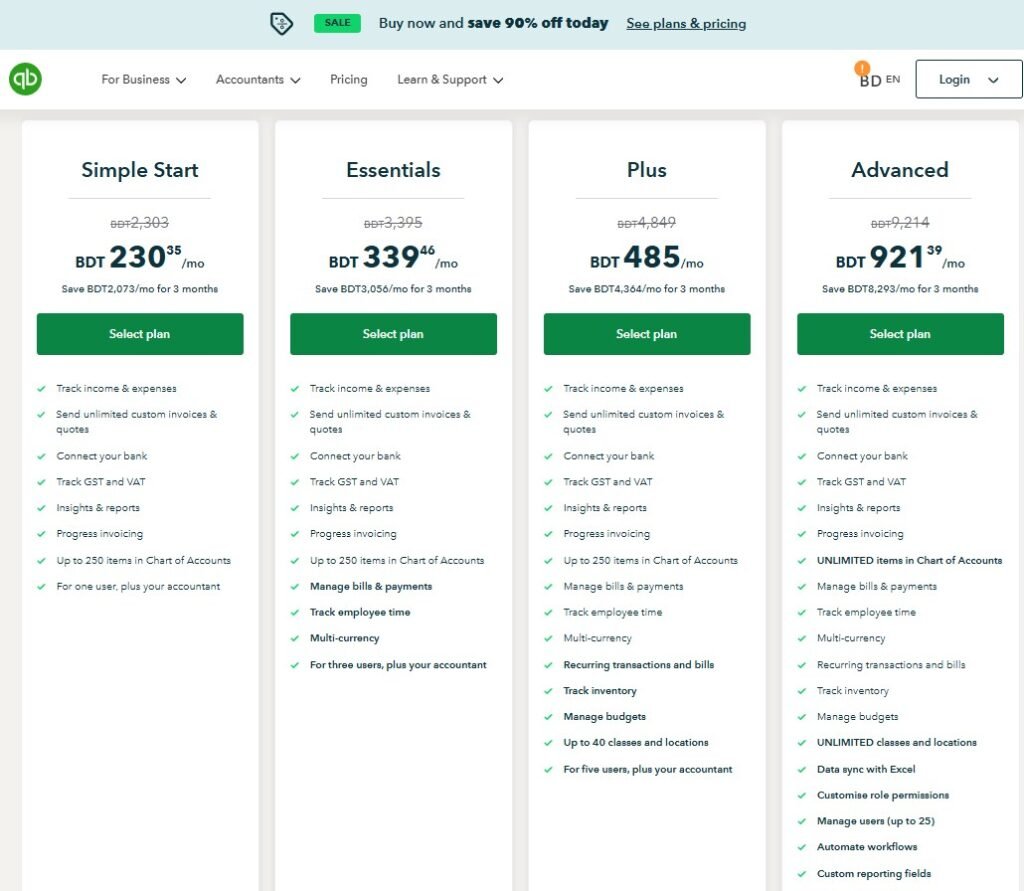
Task: Open the Login dropdown button
Action: 968,80
